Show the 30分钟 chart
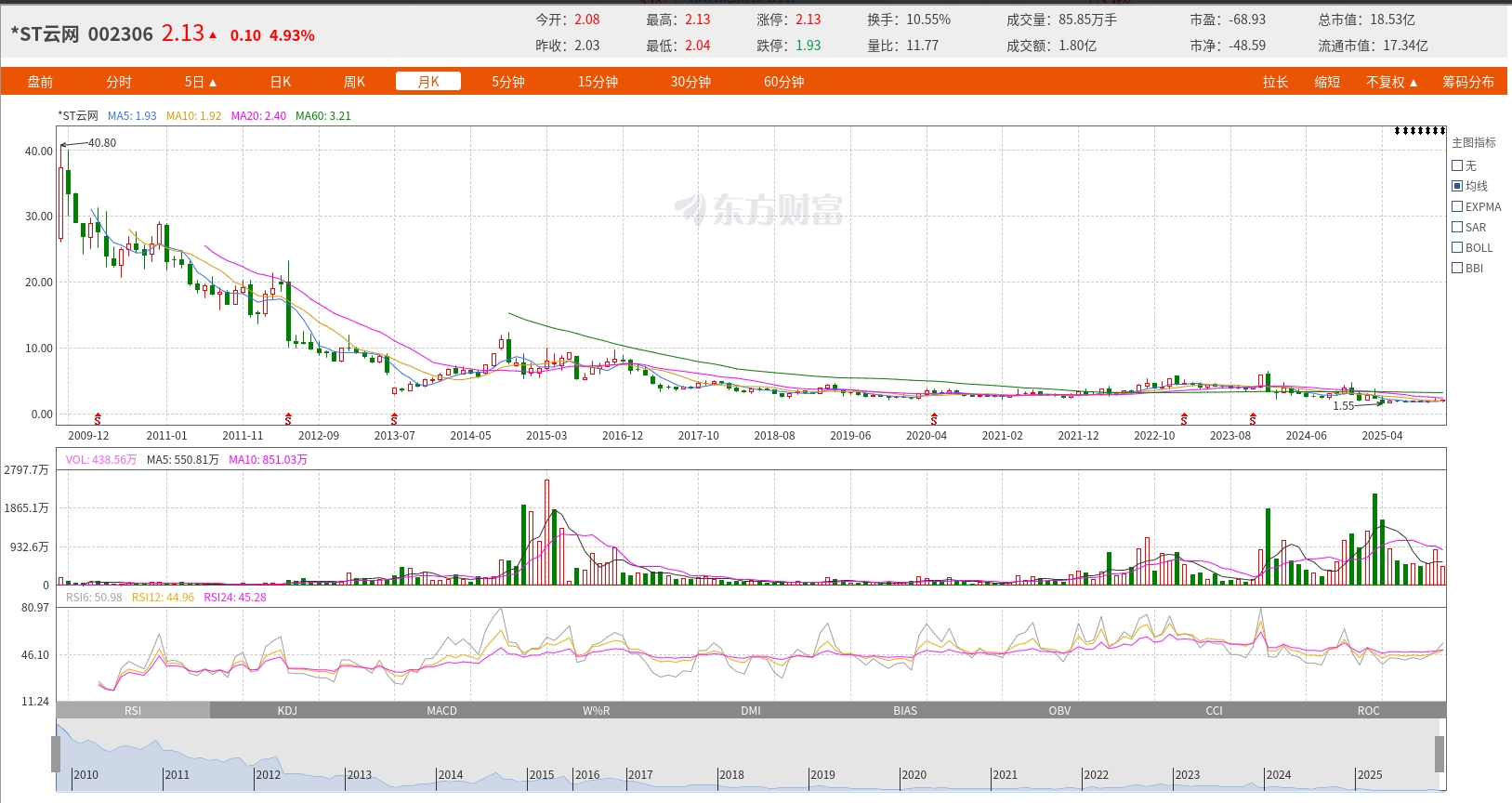This screenshot has width=1512, height=803. (690, 82)
